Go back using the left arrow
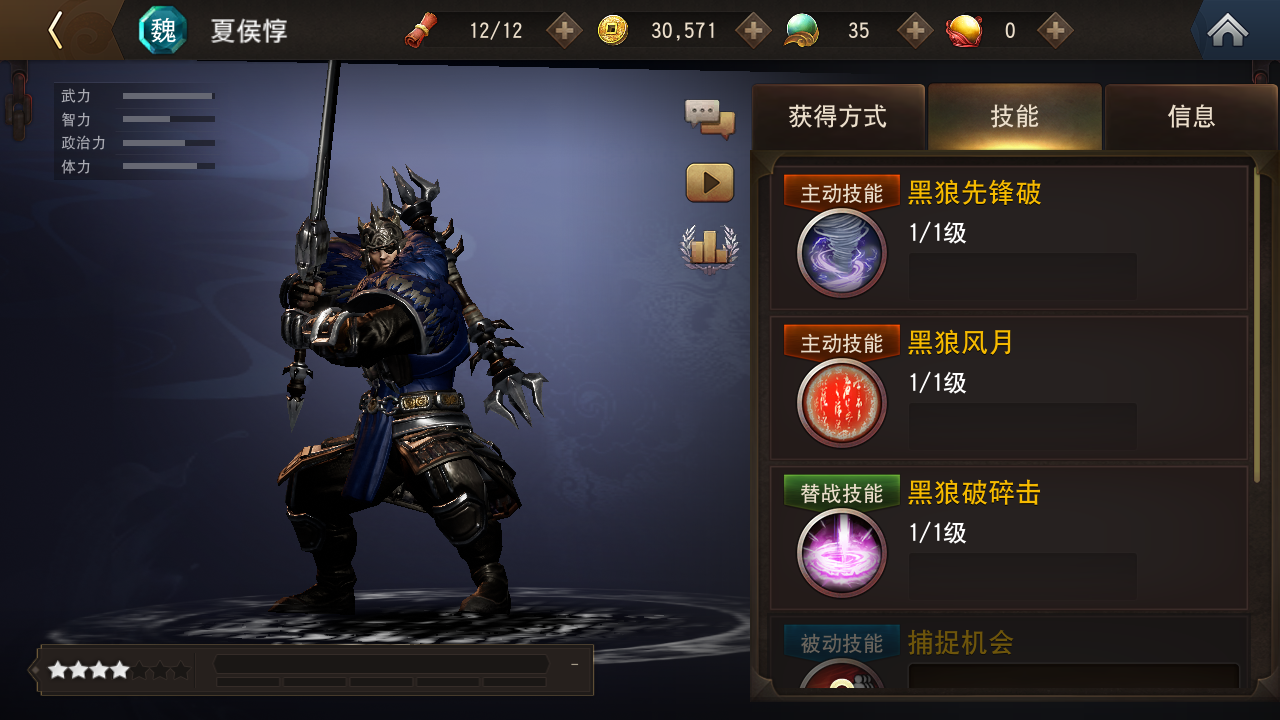This screenshot has width=1280, height=720. click(x=55, y=30)
